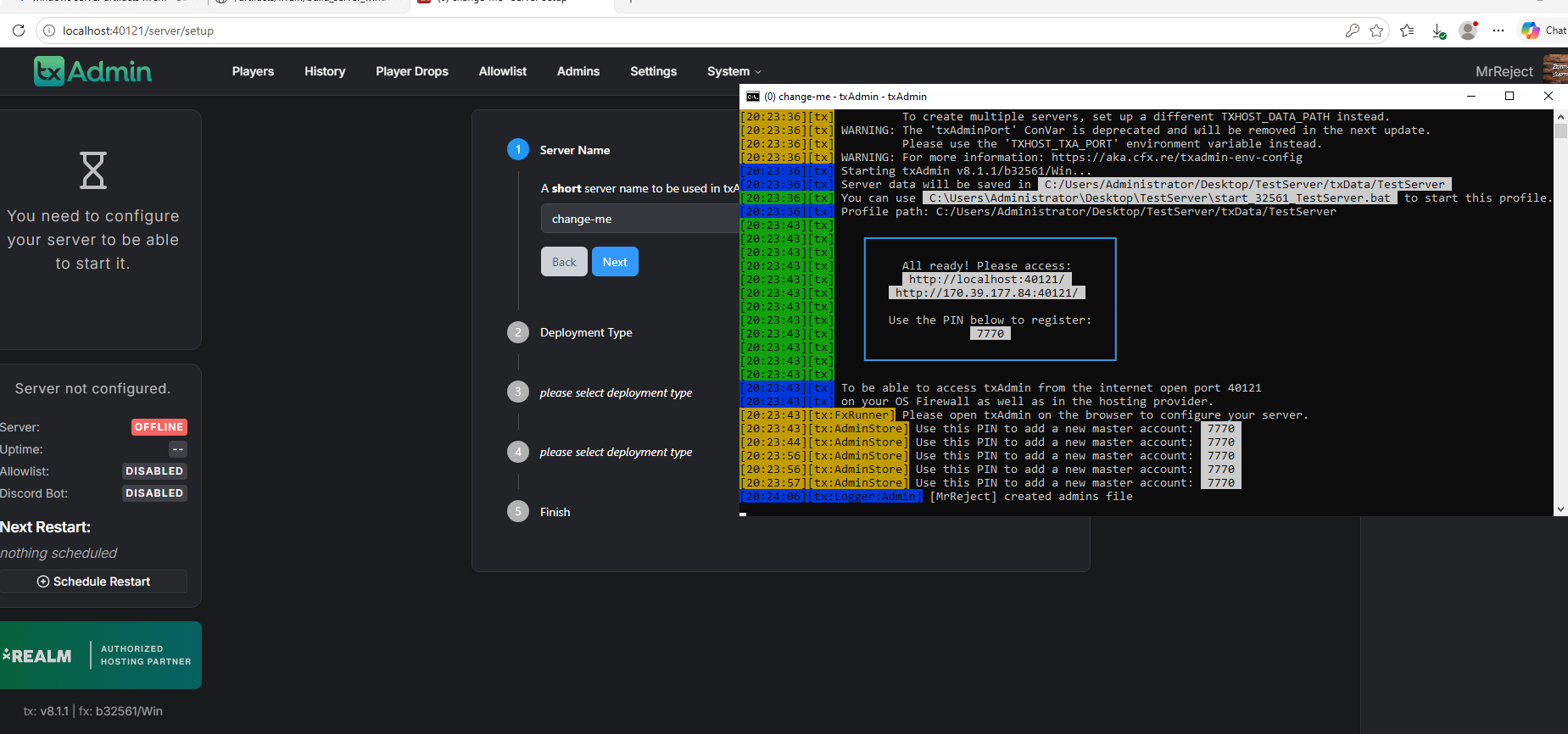The height and width of the screenshot is (734, 1568).
Task: Maximize the txAdmin console window
Action: pos(1509,96)
